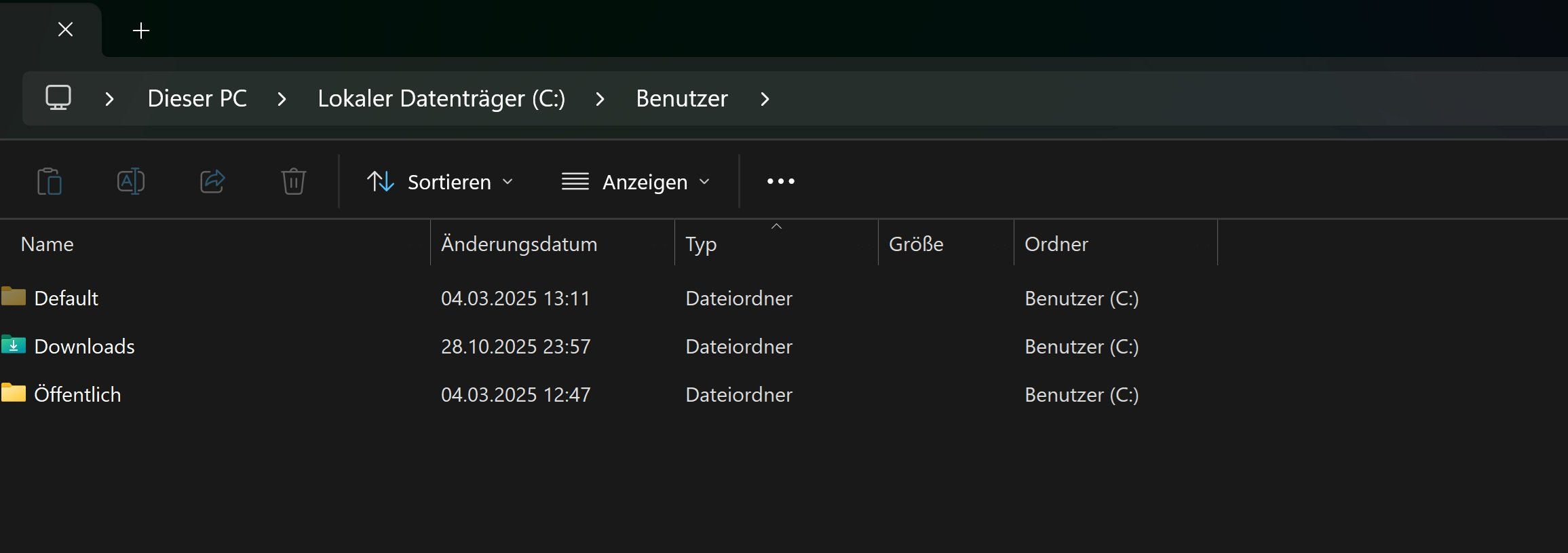Click the delete trash can icon

293,181
